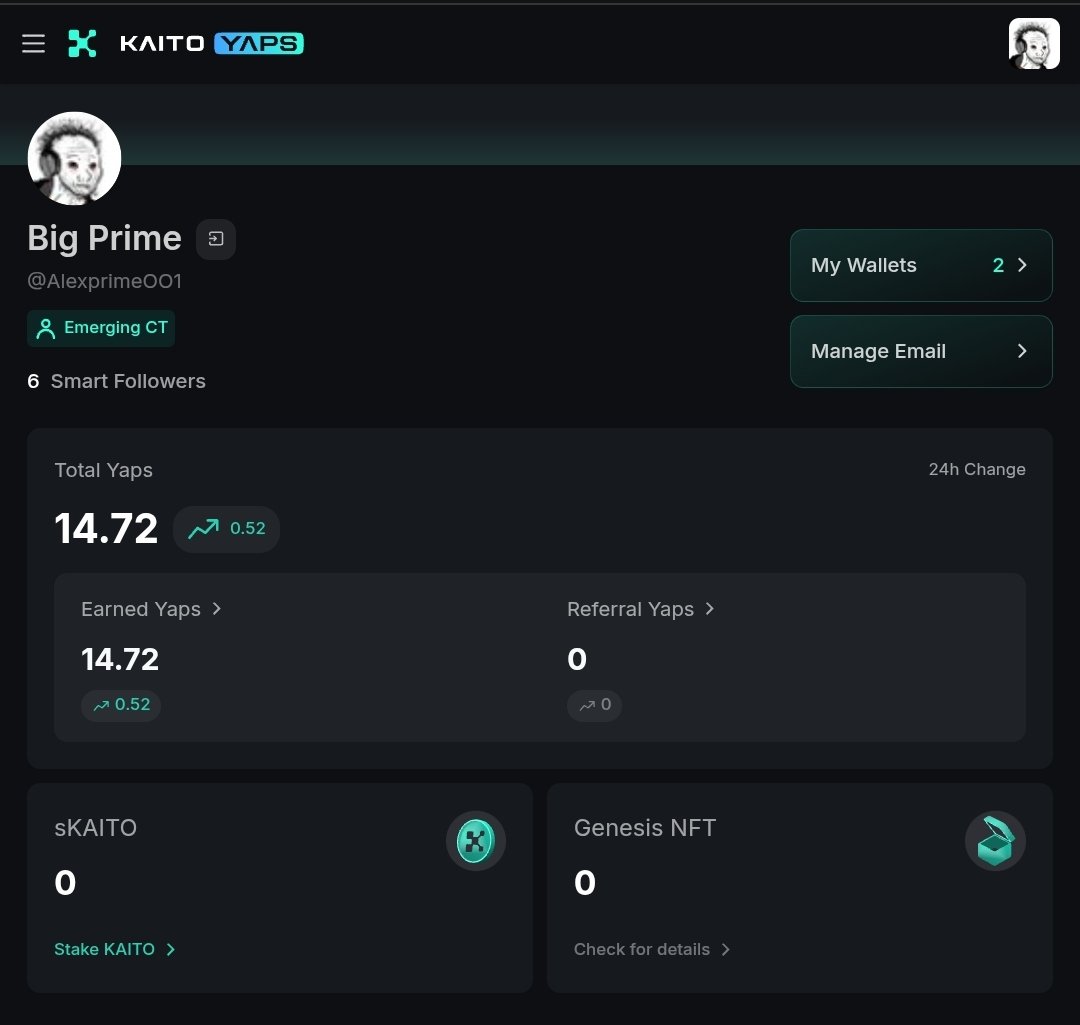Screen dimensions: 1080x1025
Task: Click the Referral Yaps 0 change pill
Action: (594, 705)
